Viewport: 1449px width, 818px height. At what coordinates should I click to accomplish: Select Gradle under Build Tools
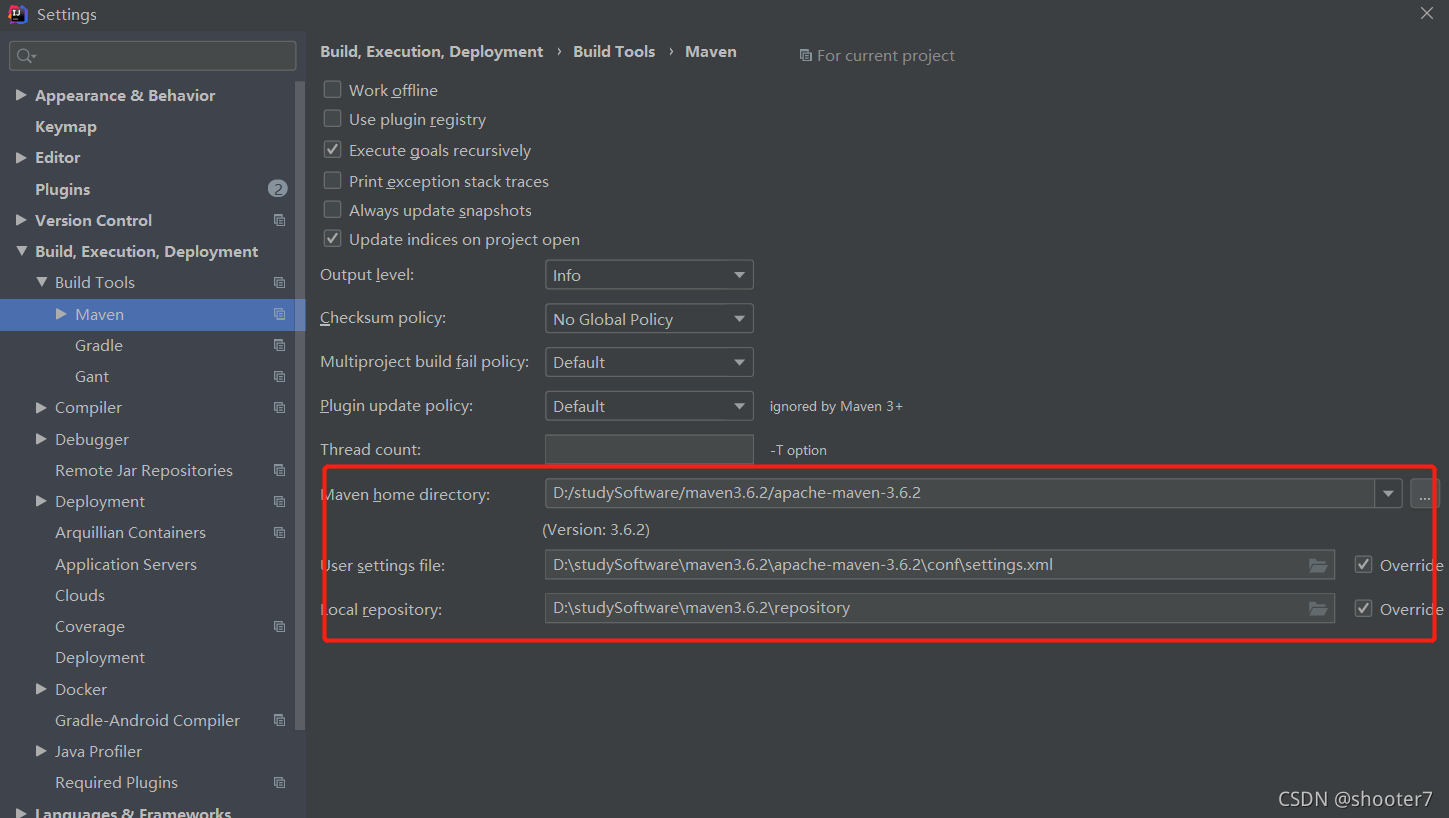[99, 345]
